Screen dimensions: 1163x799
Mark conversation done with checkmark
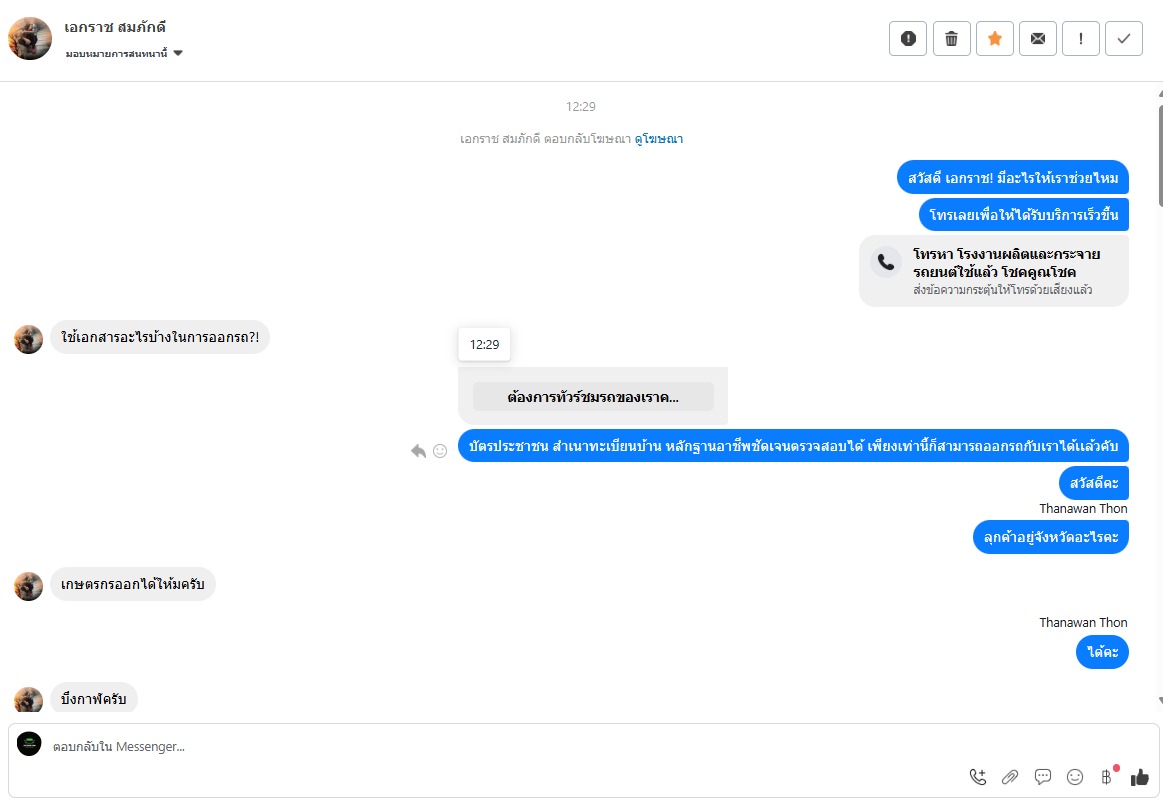click(x=1123, y=39)
